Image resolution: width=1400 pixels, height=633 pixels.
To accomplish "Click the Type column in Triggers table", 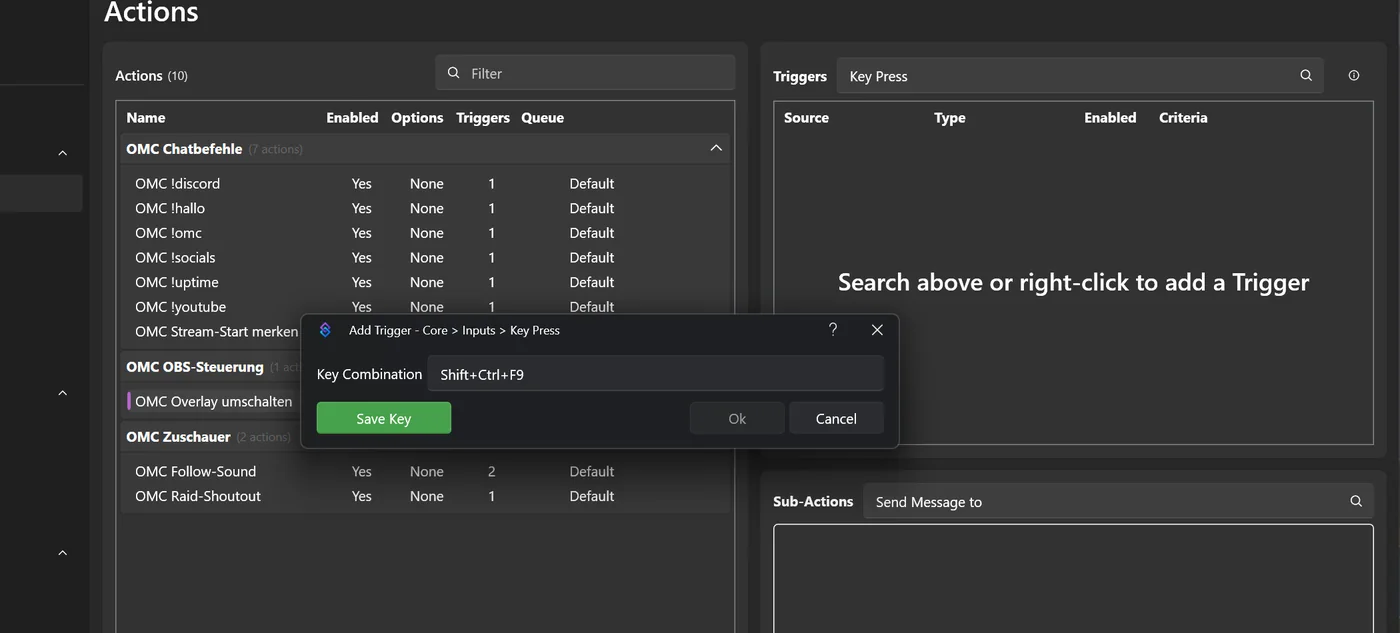I will click(950, 118).
